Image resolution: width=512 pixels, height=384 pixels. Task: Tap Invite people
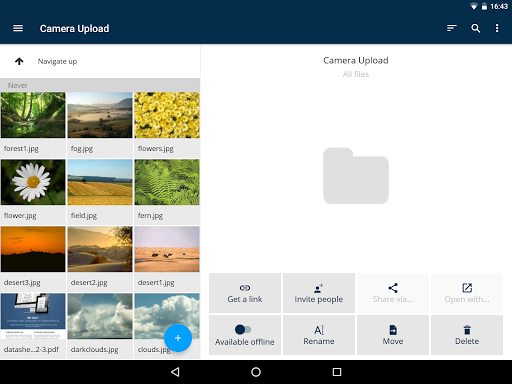click(x=319, y=293)
